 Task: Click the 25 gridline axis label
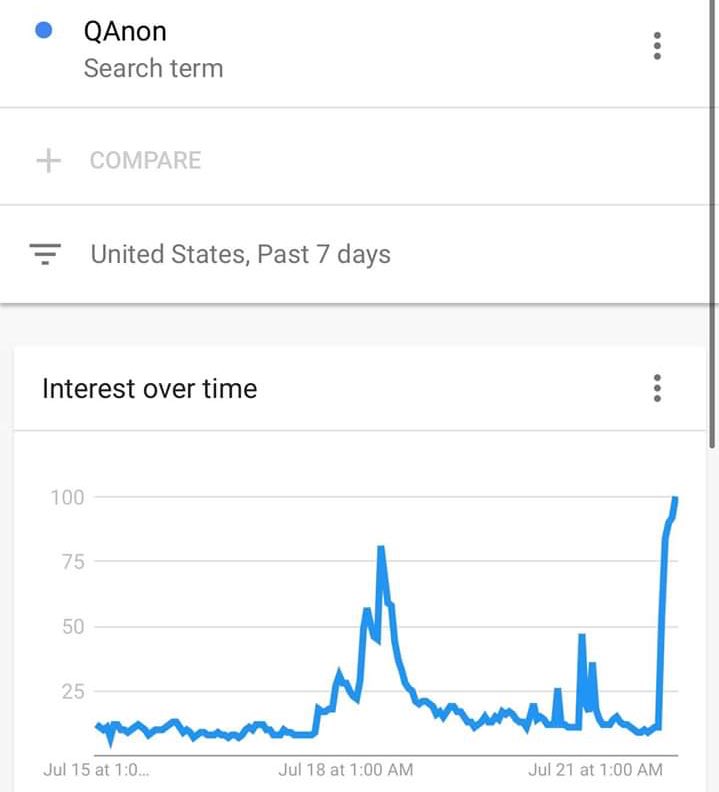(x=73, y=691)
